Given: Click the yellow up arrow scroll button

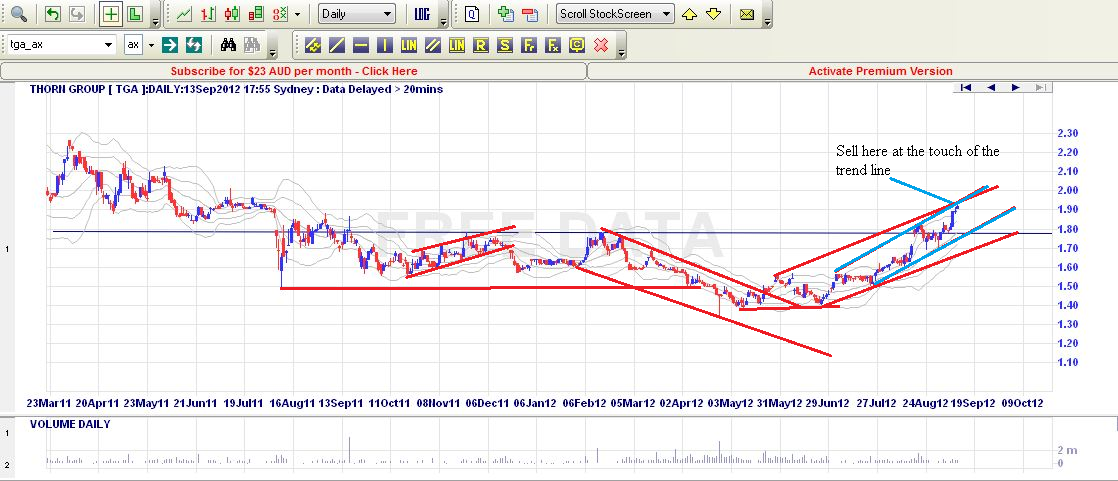Looking at the screenshot, I should click(689, 14).
